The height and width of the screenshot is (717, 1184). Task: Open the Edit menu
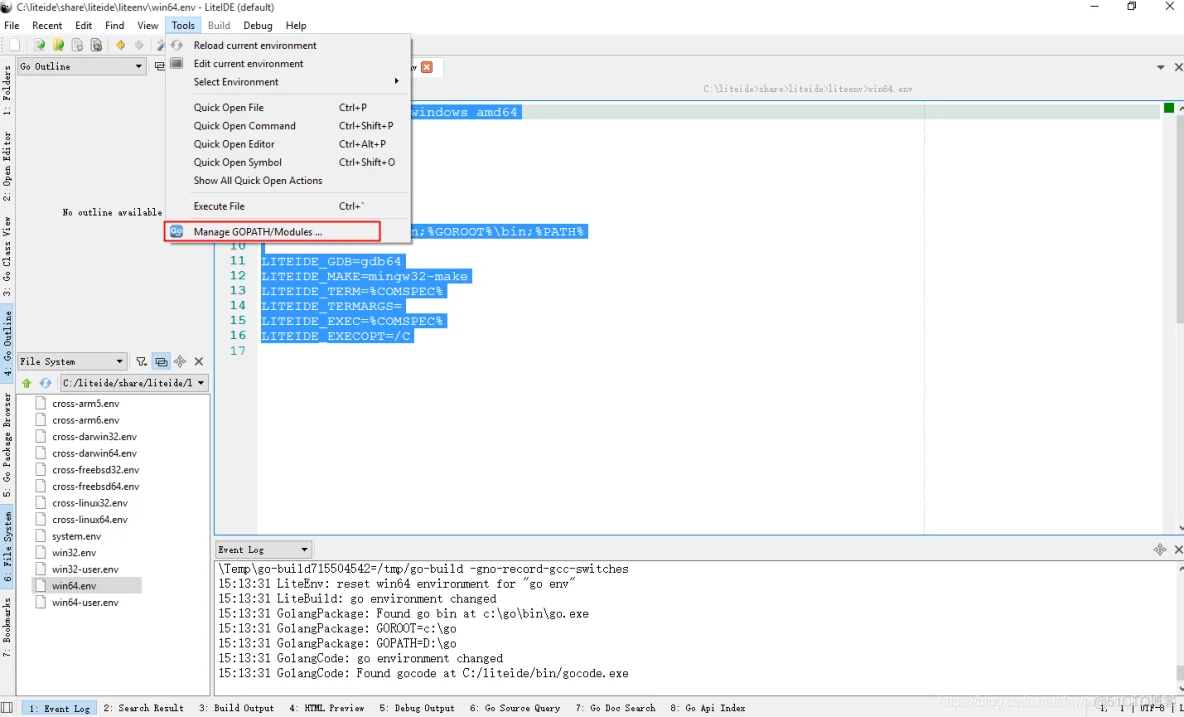84,25
